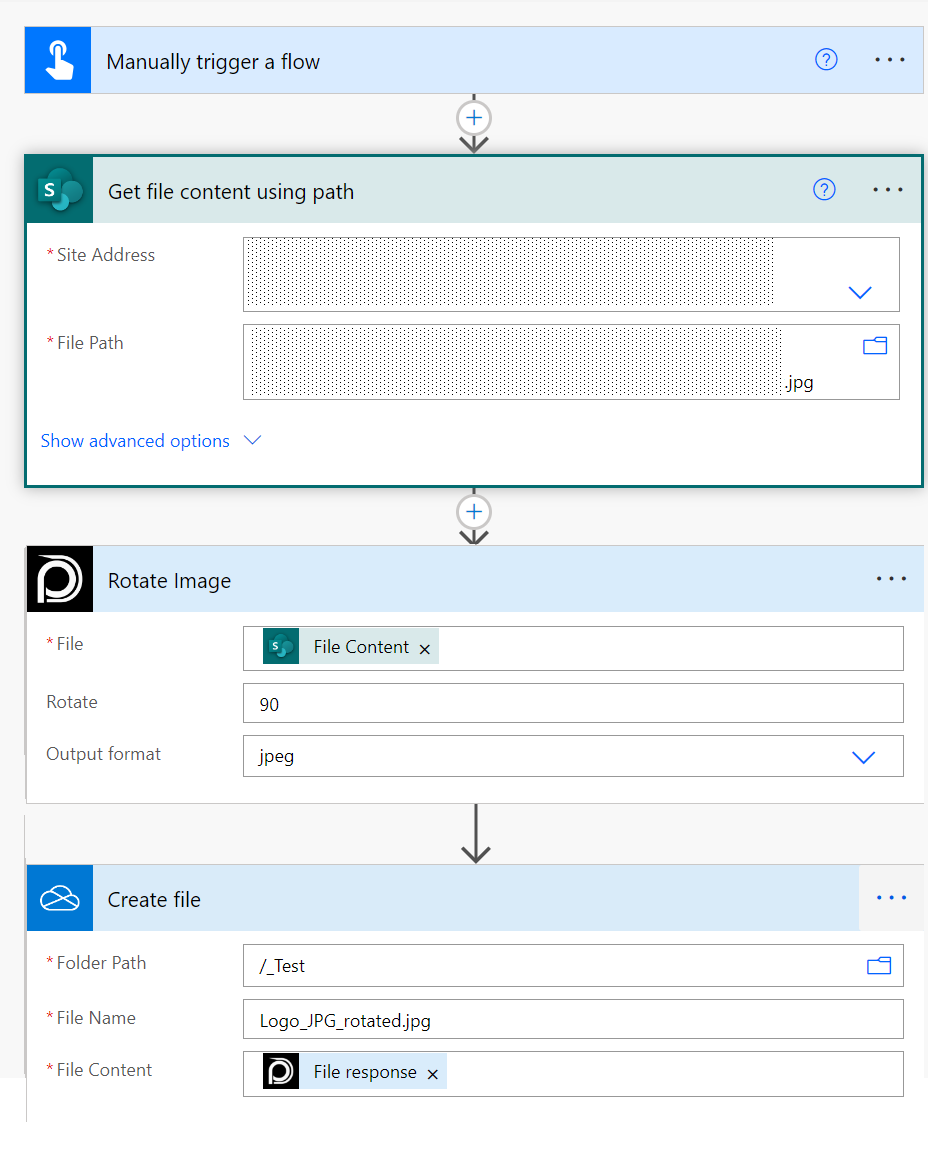Remove the File Content token
The width and height of the screenshot is (928, 1164).
click(x=425, y=649)
